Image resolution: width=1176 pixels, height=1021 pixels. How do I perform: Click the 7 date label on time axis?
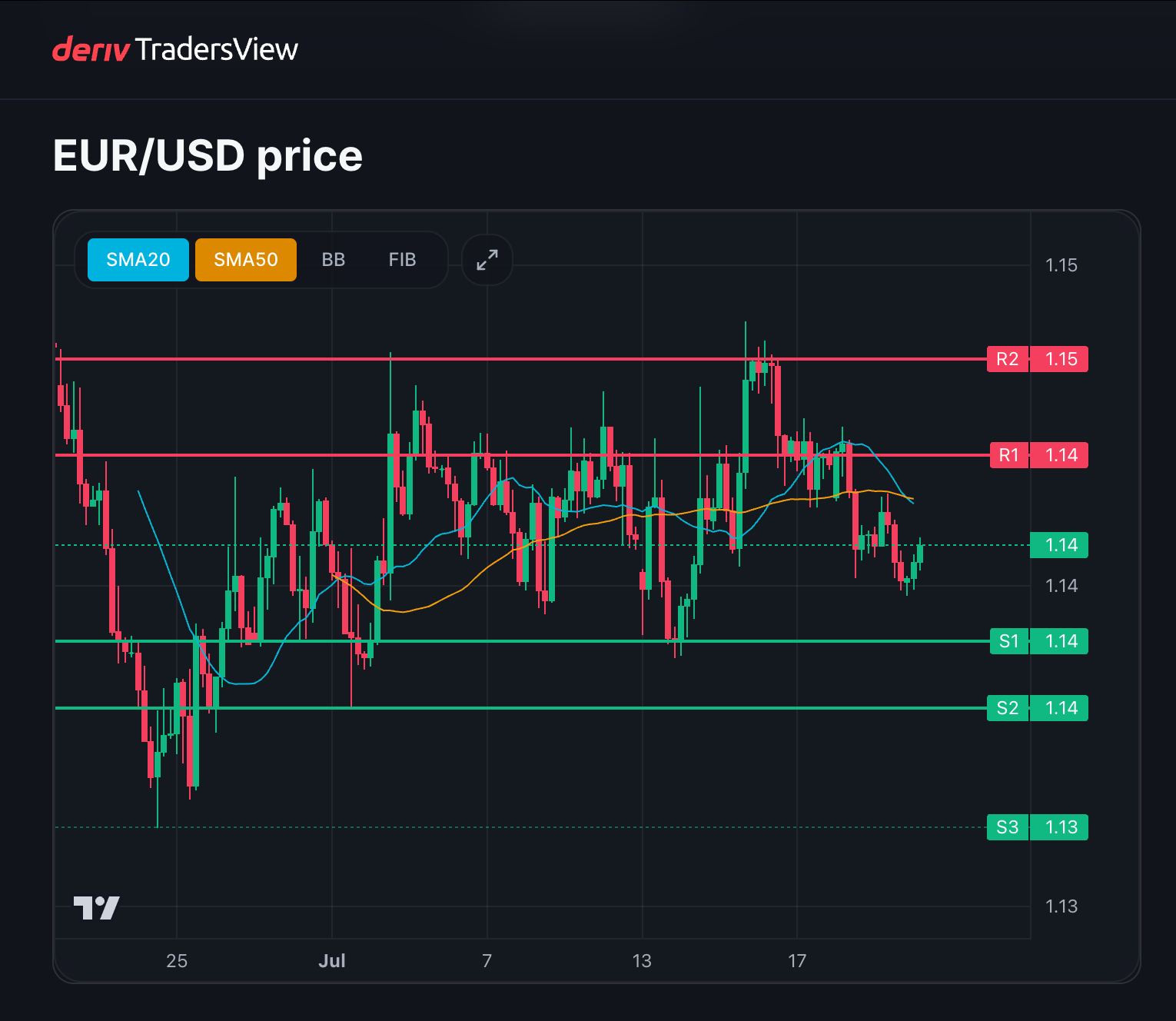tap(487, 961)
